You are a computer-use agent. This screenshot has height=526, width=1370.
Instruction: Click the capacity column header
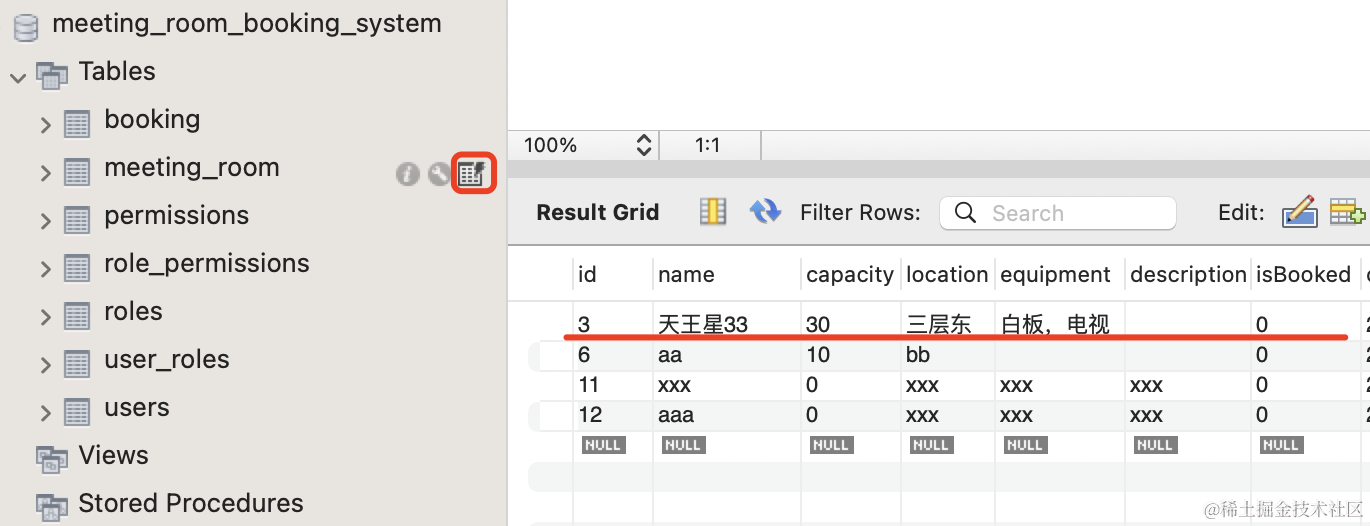coord(850,275)
